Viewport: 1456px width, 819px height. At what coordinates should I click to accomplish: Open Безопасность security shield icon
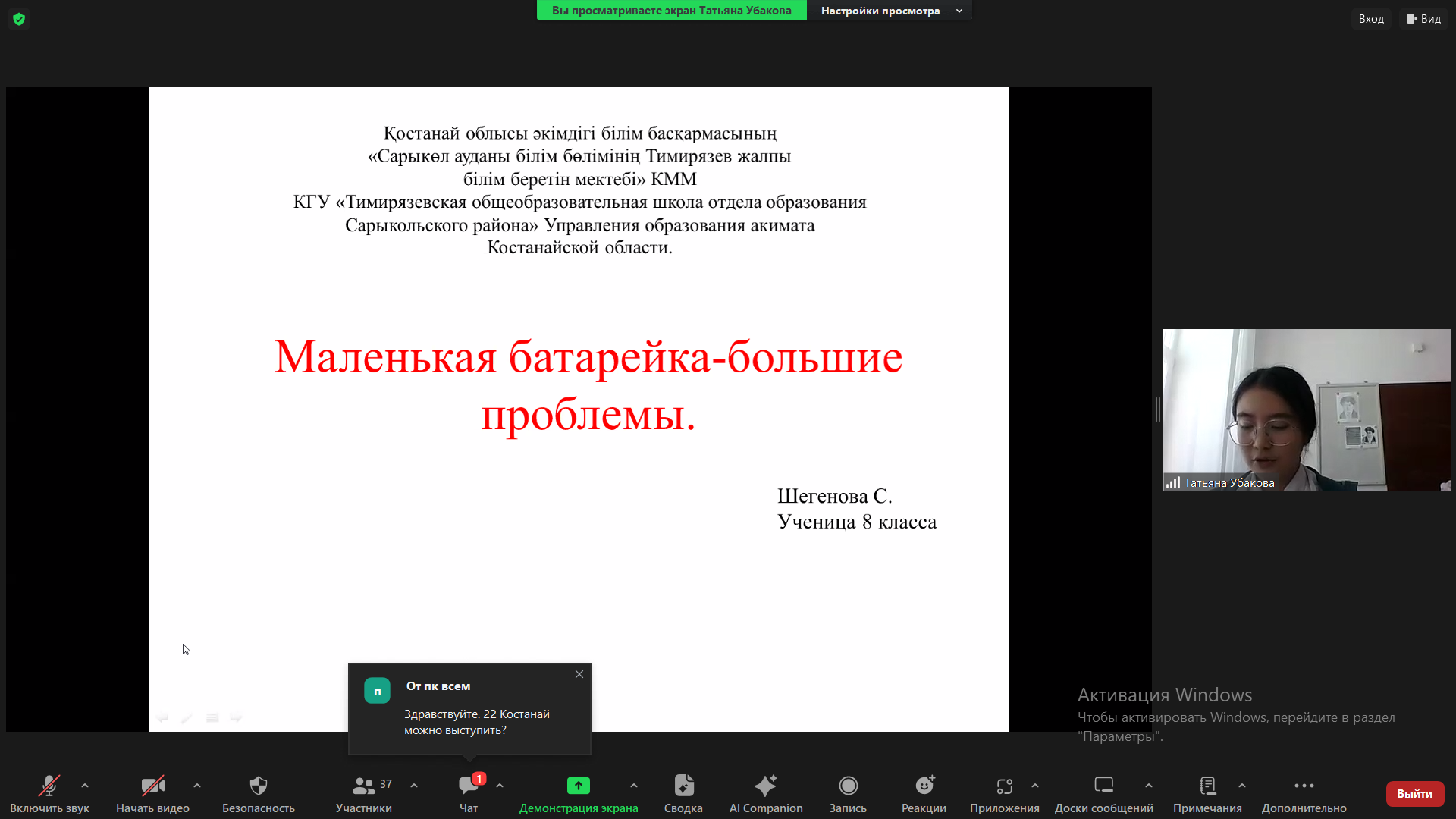(259, 786)
